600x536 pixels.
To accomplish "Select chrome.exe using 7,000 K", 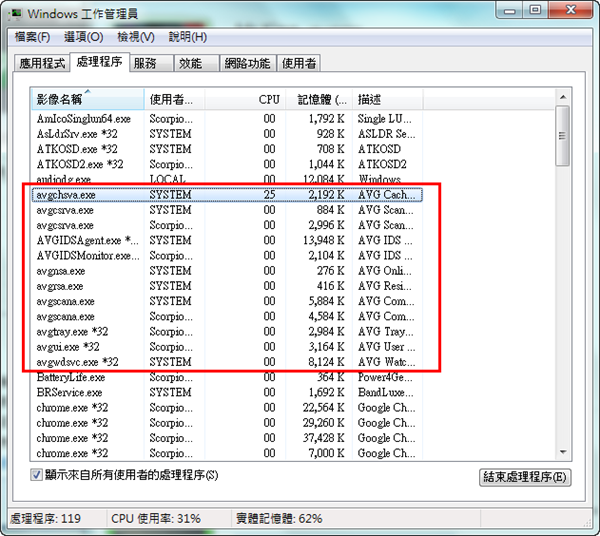I will tap(227, 453).
